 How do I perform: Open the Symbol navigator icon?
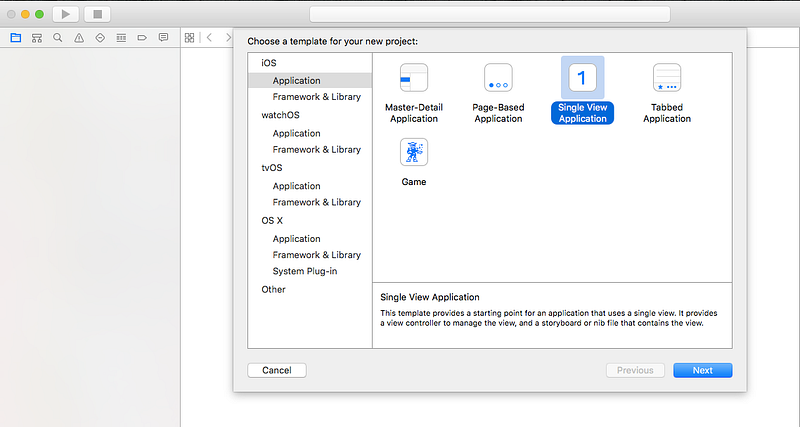[37, 38]
